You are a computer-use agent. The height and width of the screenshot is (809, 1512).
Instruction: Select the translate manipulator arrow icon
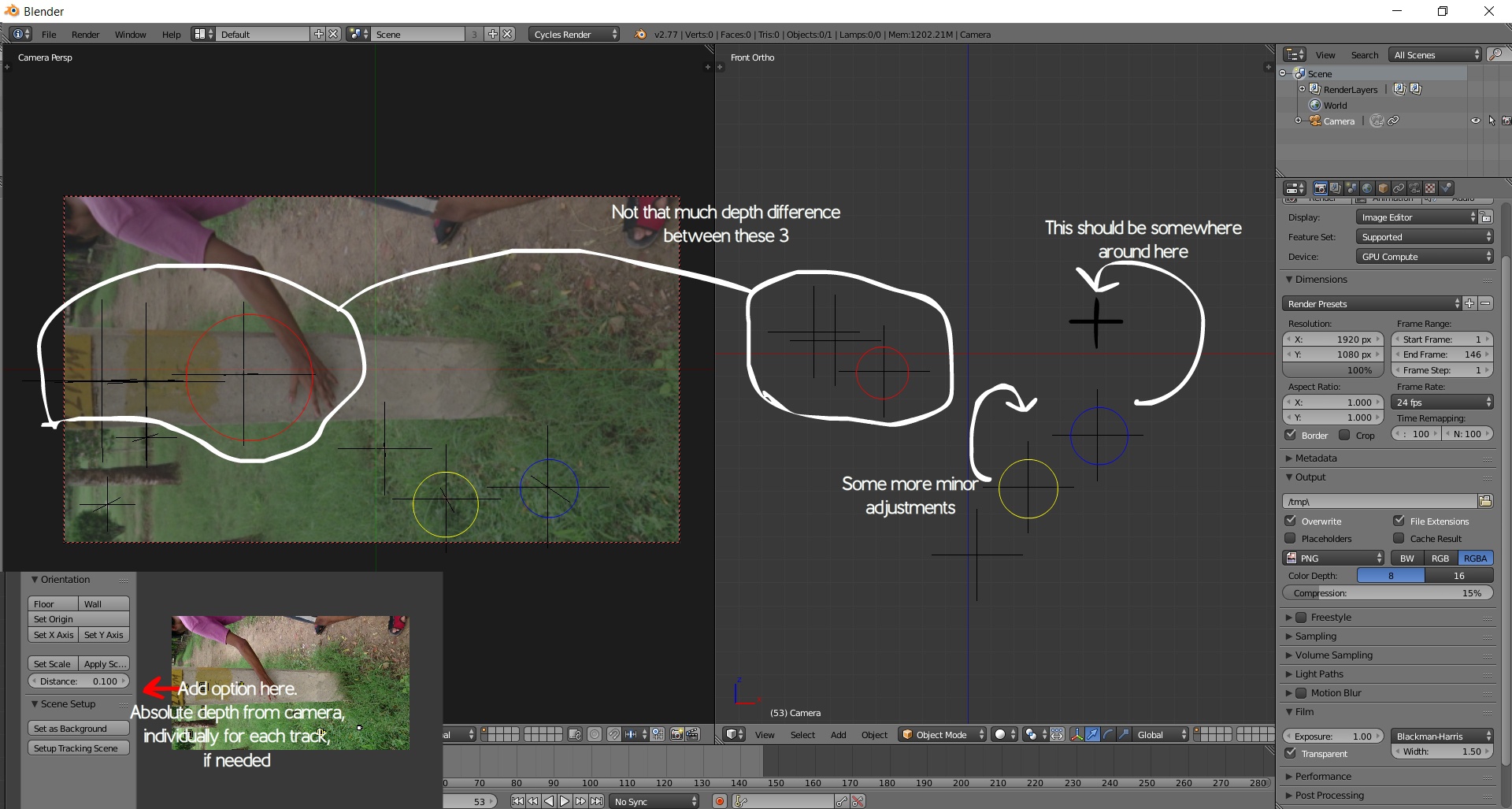click(x=1092, y=734)
